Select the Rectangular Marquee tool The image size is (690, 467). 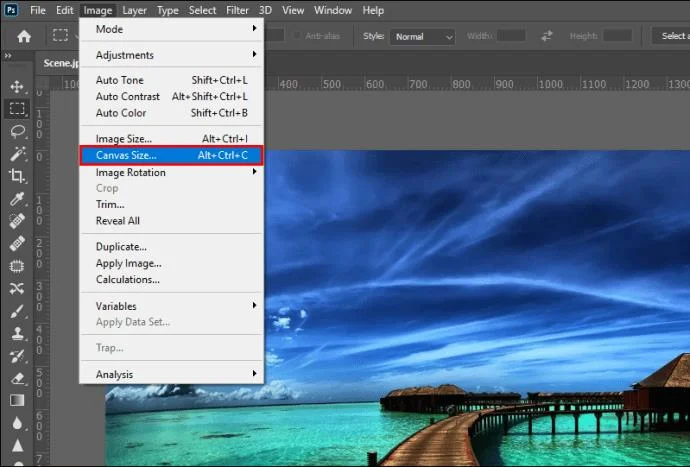coord(17,109)
